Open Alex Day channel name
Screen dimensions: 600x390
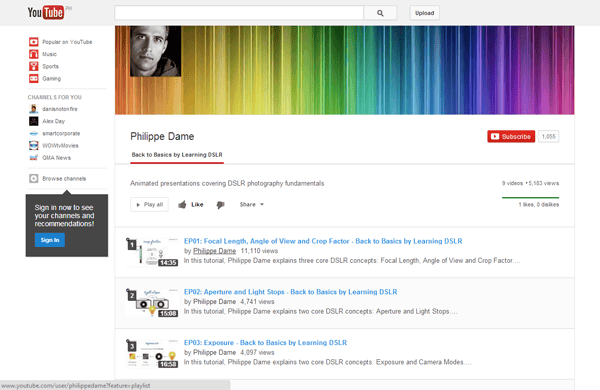coord(54,121)
